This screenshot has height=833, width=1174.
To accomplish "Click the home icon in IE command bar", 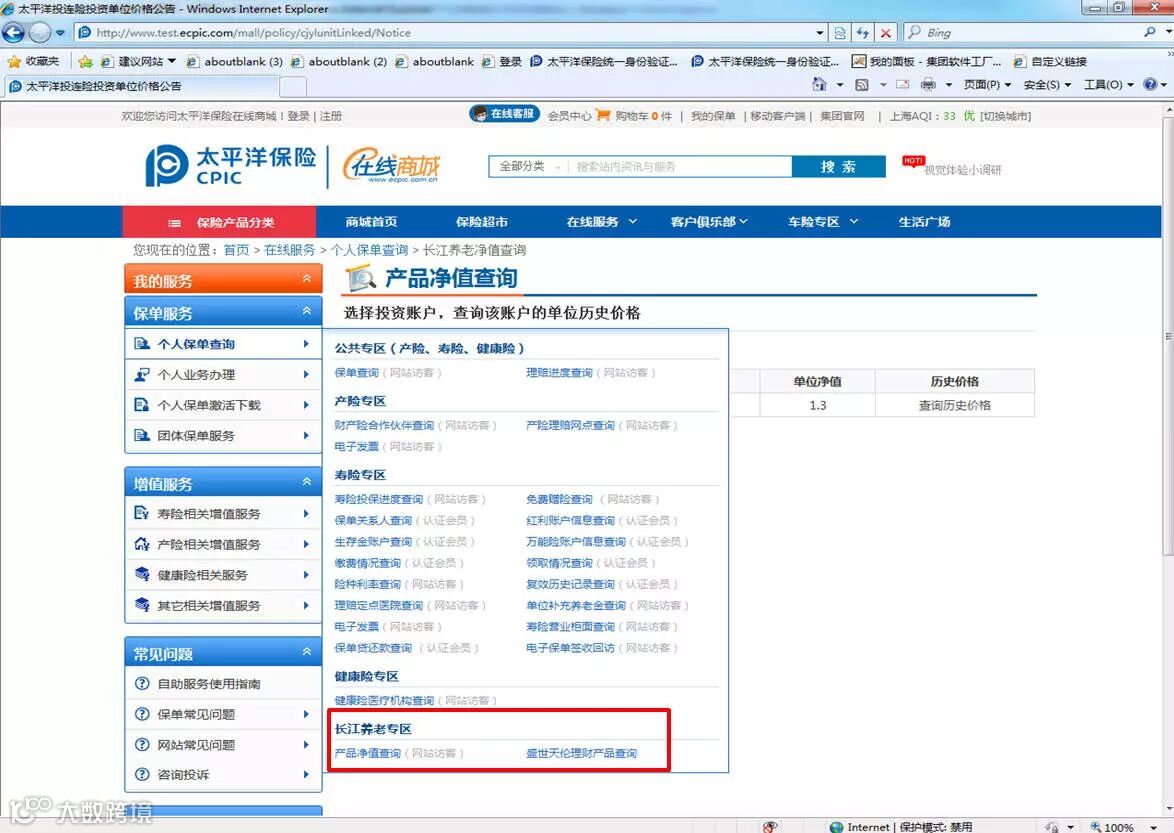I will coord(819,85).
